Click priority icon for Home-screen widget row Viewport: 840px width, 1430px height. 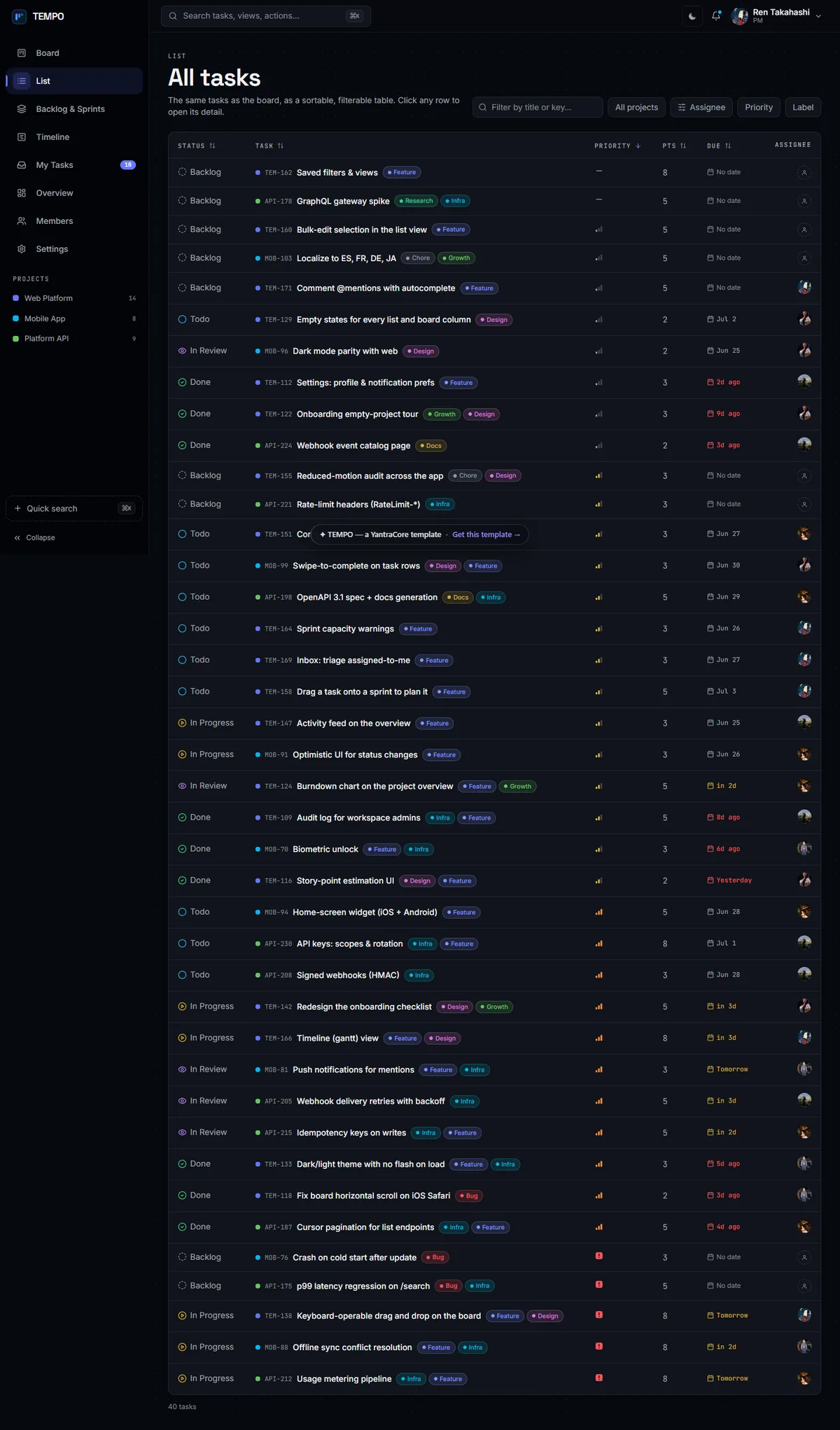[598, 912]
